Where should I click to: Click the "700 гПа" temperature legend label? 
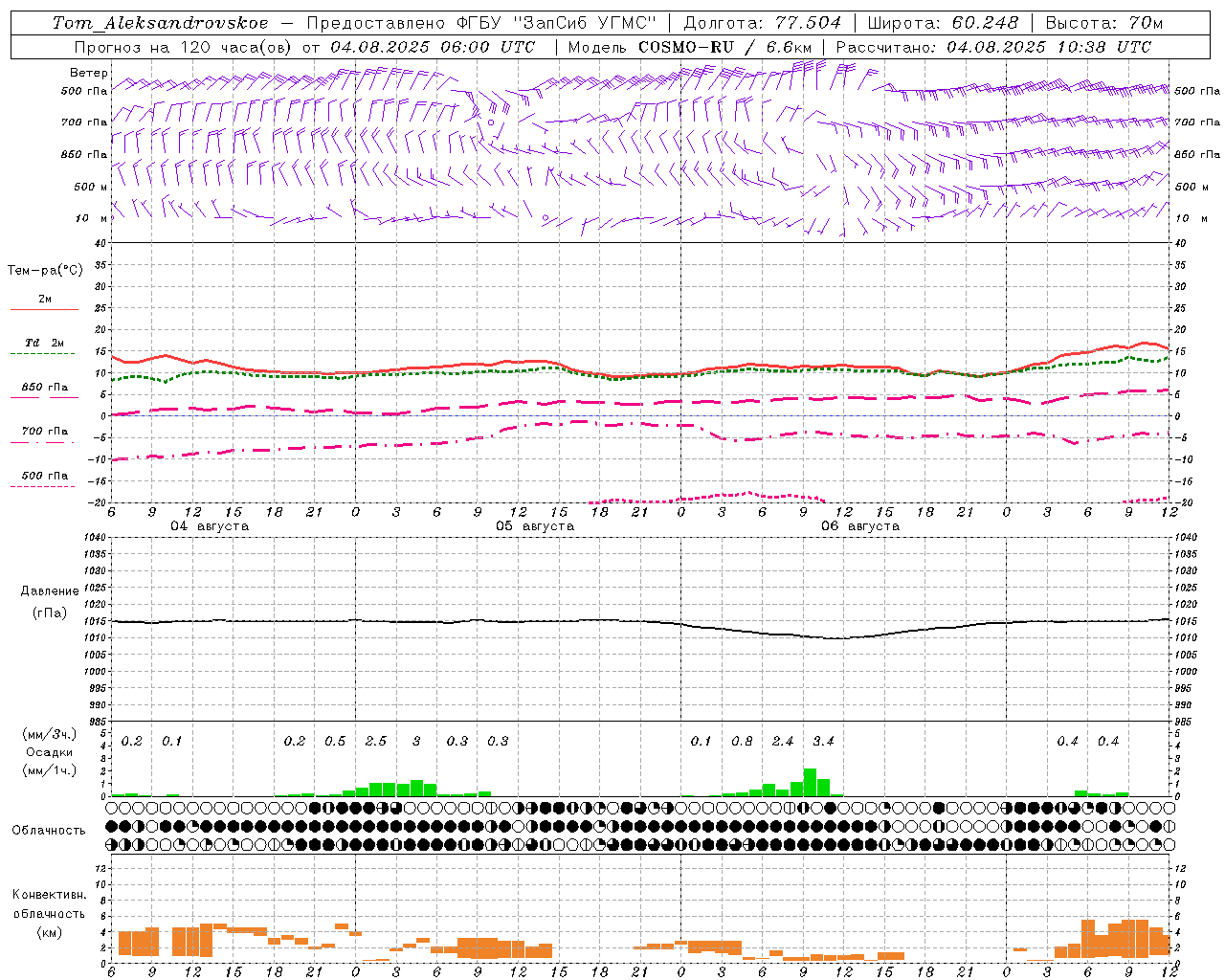[x=45, y=431]
